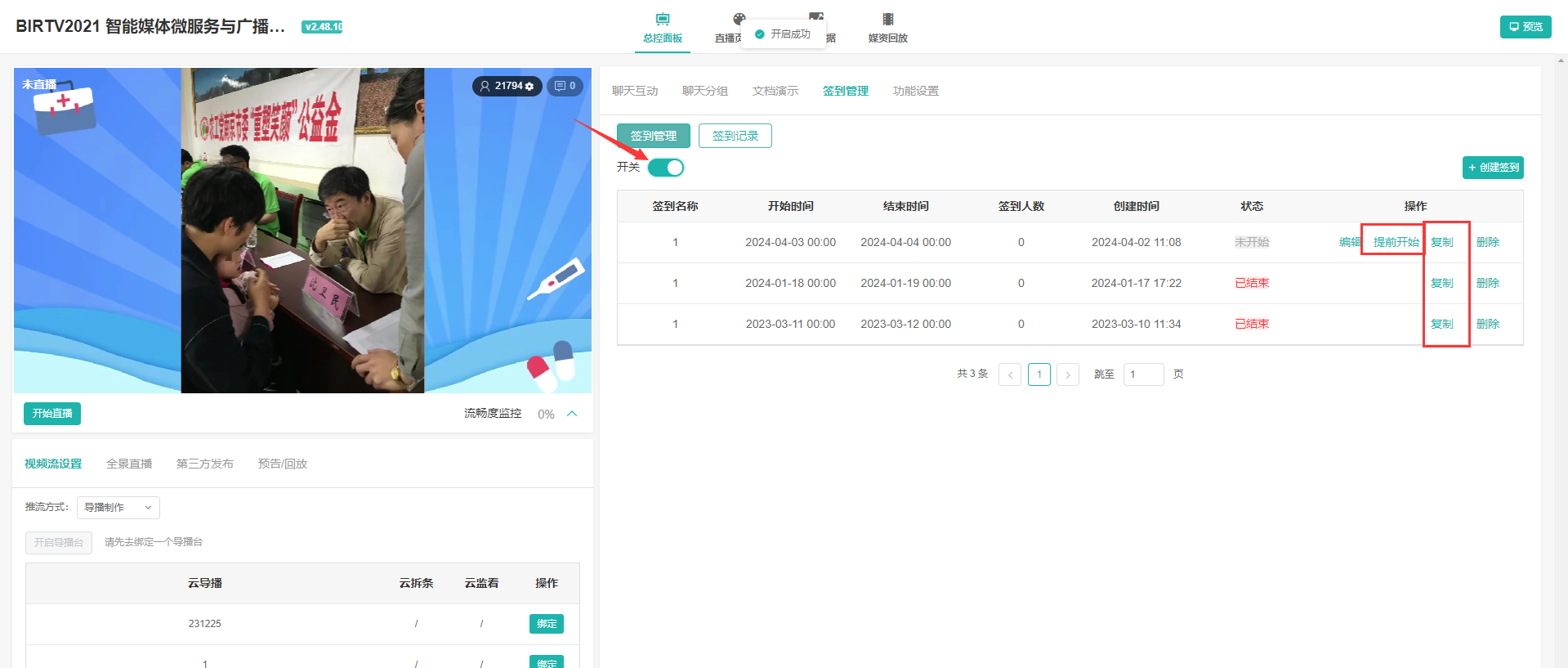Open the 推流方式 导播制作 dropdown
Viewport: 1568px width, 668px height.
(118, 508)
